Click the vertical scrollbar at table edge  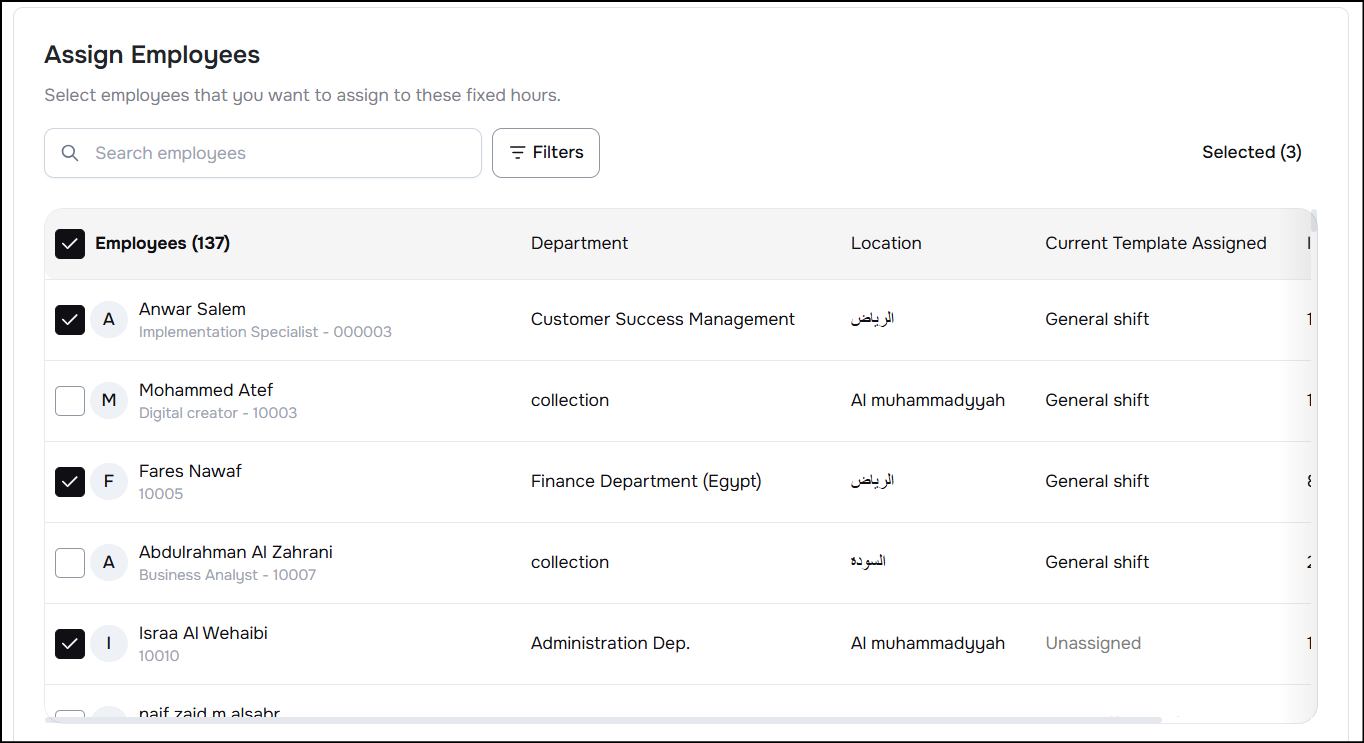pyautogui.click(x=1314, y=222)
